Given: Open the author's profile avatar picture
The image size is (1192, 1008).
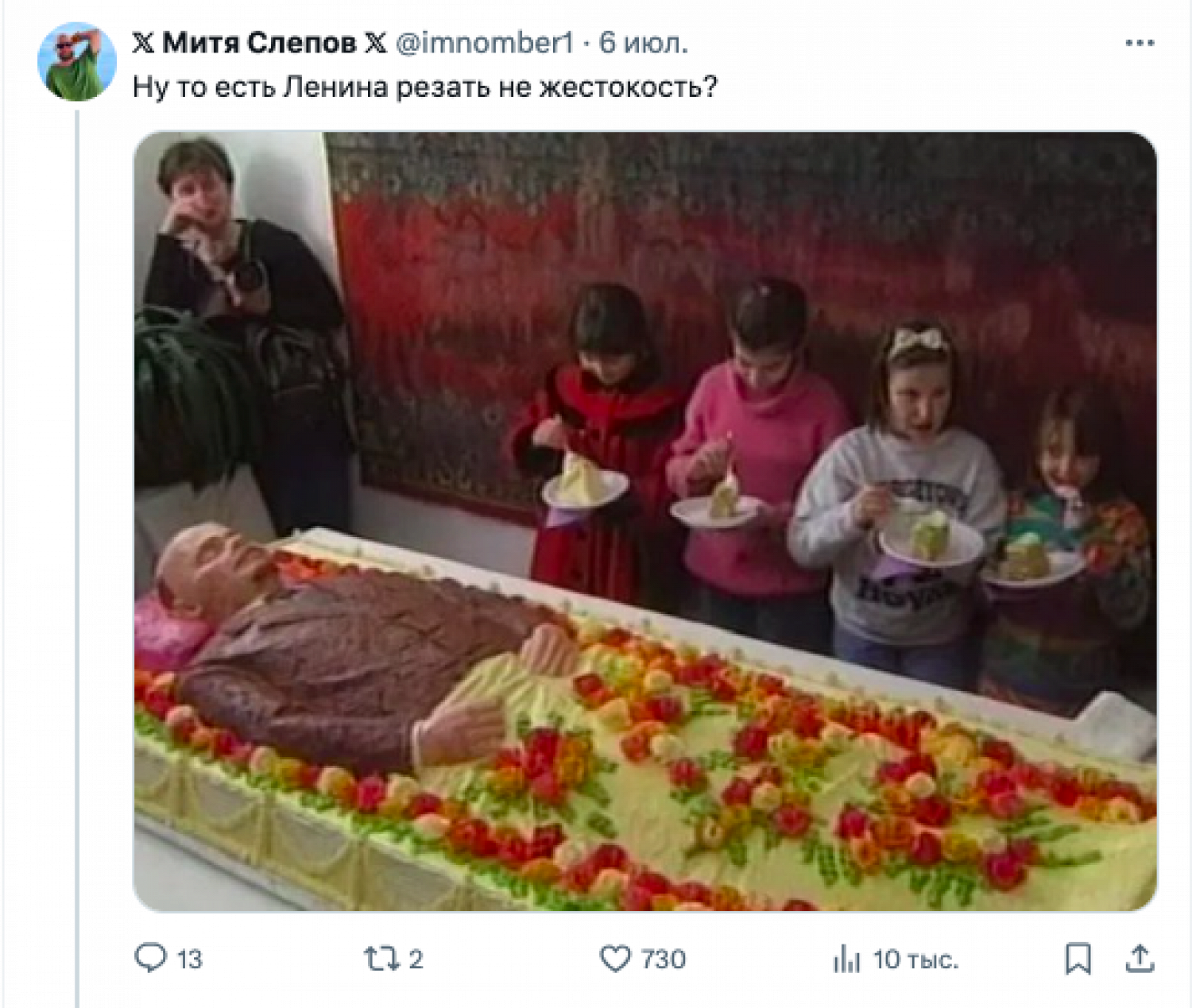Looking at the screenshot, I should point(77,61).
